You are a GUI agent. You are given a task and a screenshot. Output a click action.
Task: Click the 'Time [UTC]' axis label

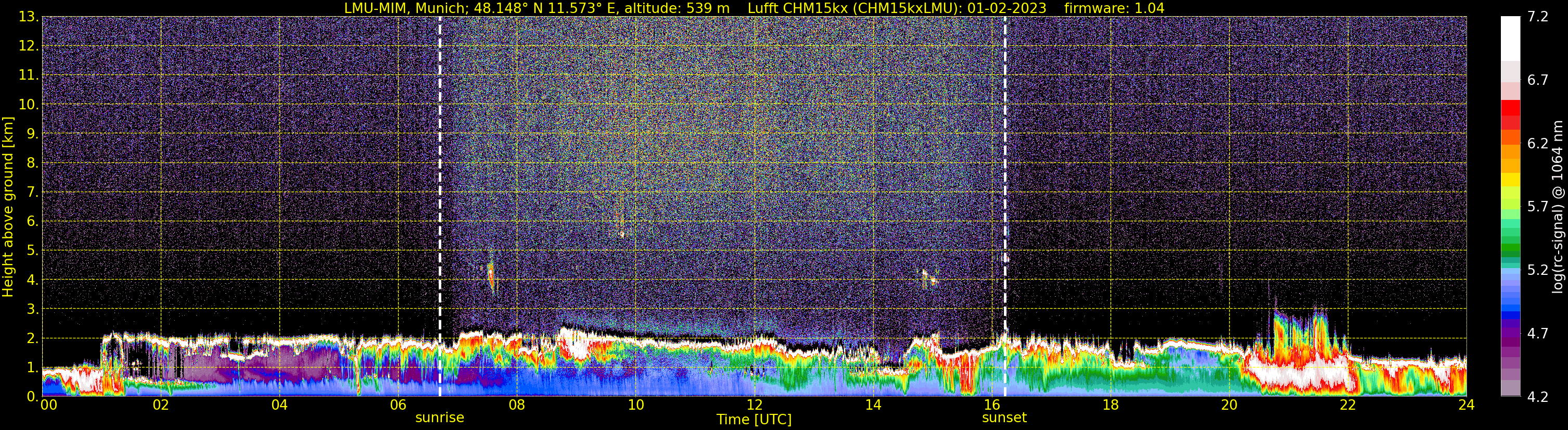coord(754,419)
